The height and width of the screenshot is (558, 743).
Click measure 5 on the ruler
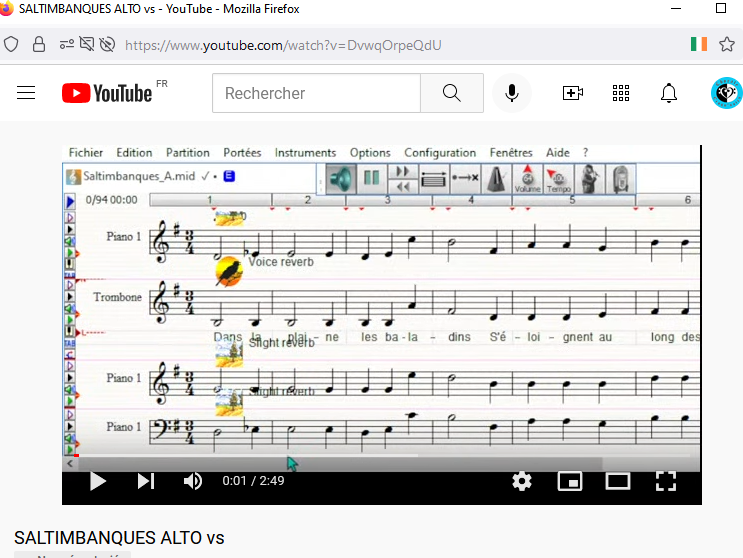coord(572,199)
